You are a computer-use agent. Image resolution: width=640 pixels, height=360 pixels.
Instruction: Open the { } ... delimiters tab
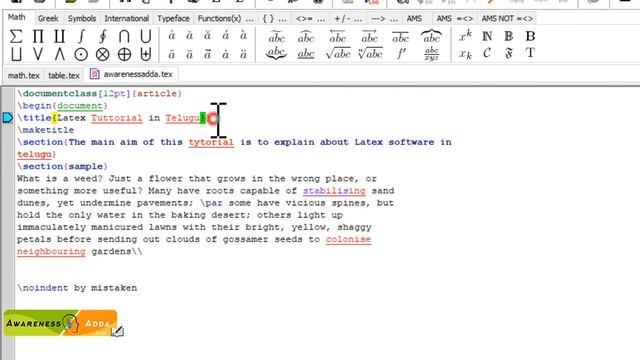pos(274,18)
